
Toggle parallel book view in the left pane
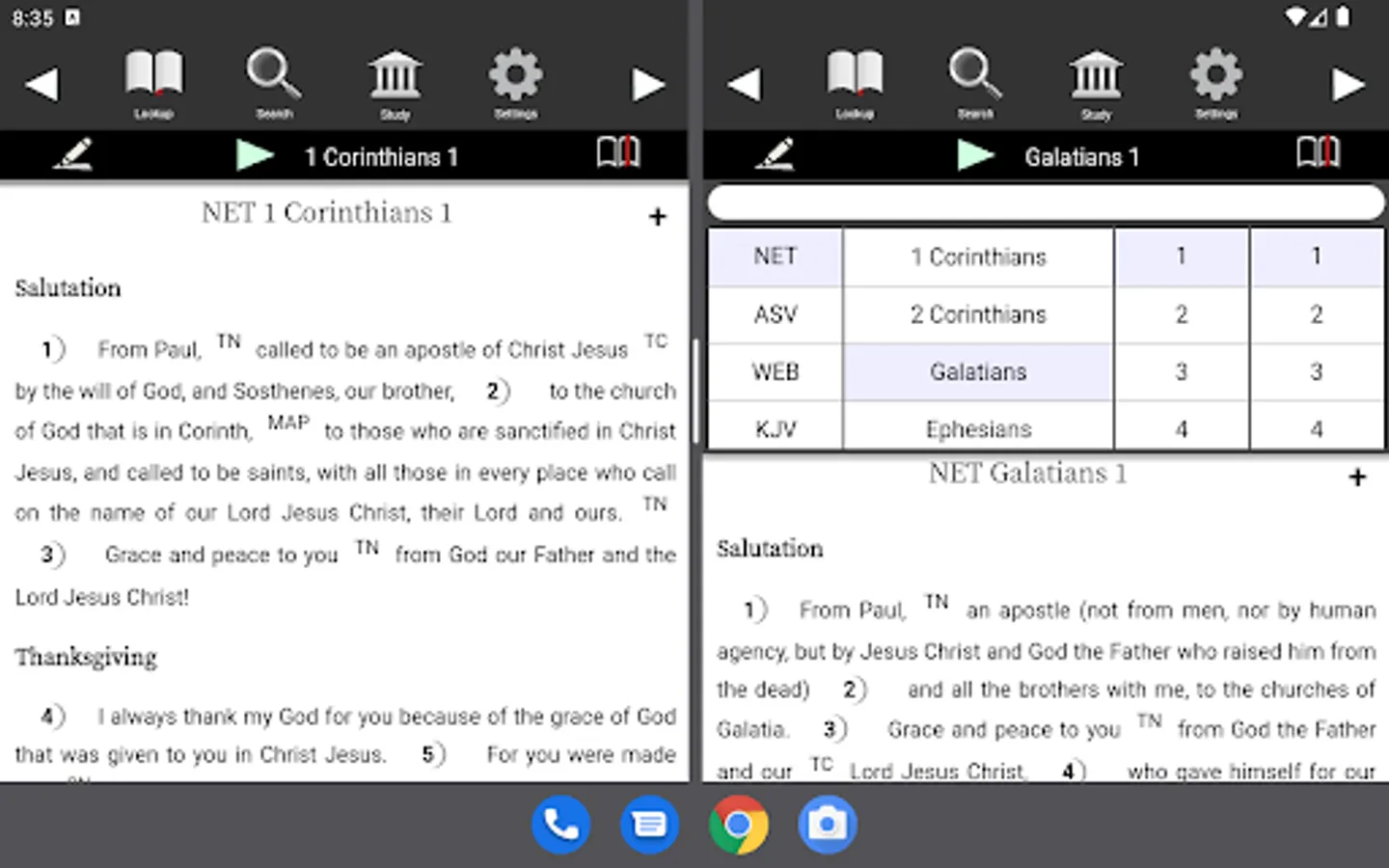(x=617, y=152)
